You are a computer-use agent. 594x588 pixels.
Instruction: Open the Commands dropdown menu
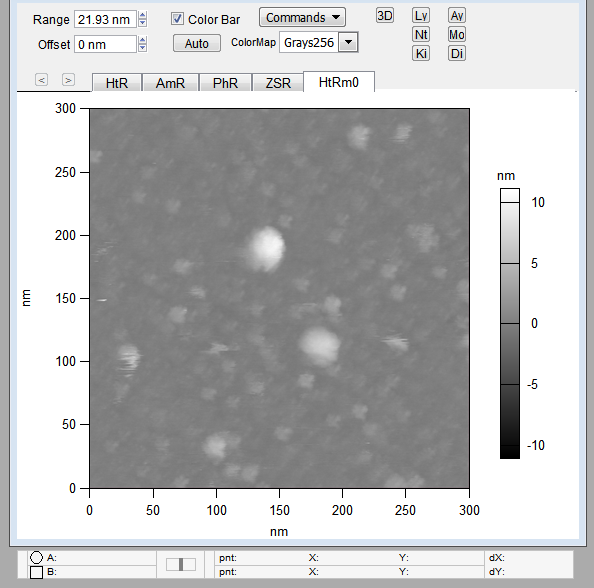[x=302, y=17]
